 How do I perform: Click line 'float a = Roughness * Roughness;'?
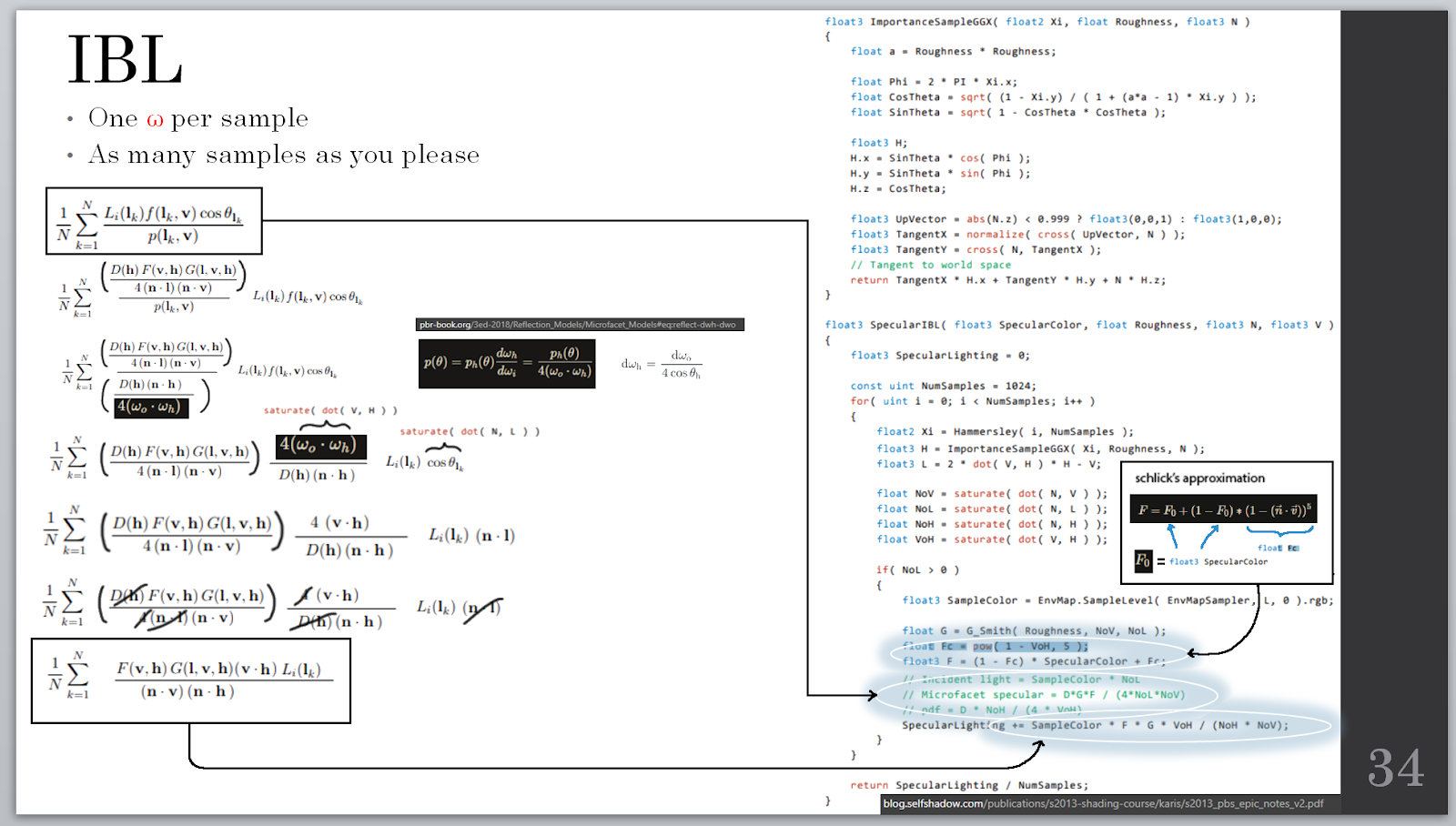pyautogui.click(x=954, y=52)
